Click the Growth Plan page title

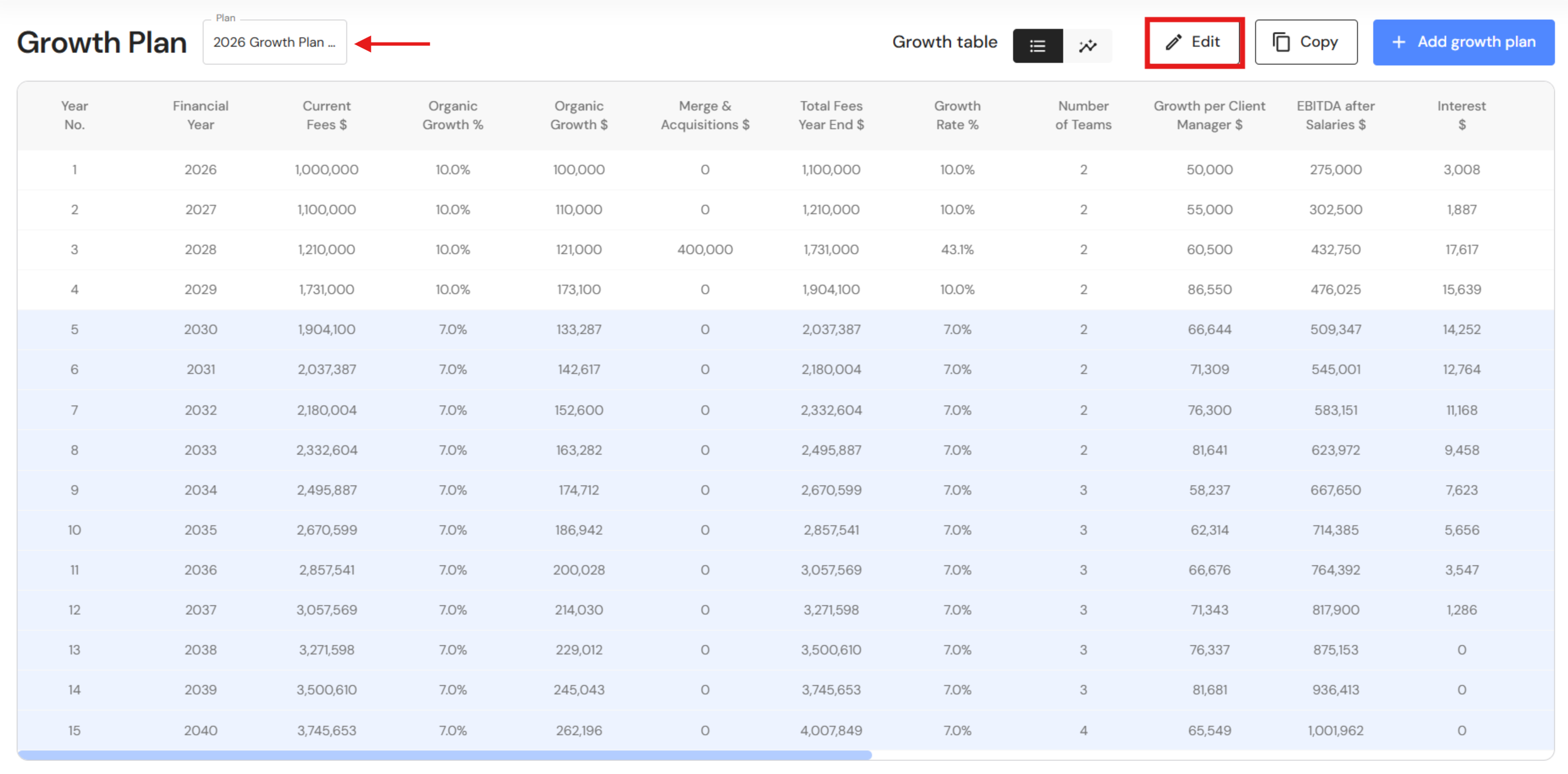point(102,42)
